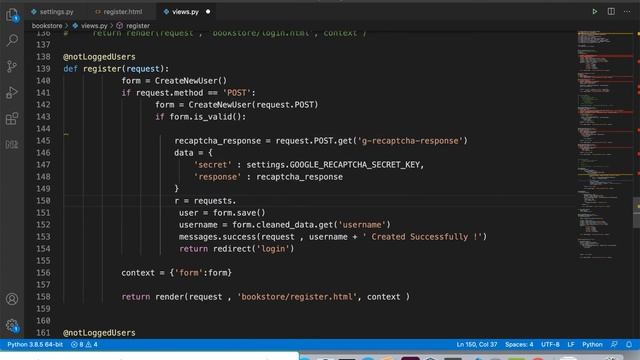Click "'response' : recaptcha_response" on line 148

(x=268, y=177)
